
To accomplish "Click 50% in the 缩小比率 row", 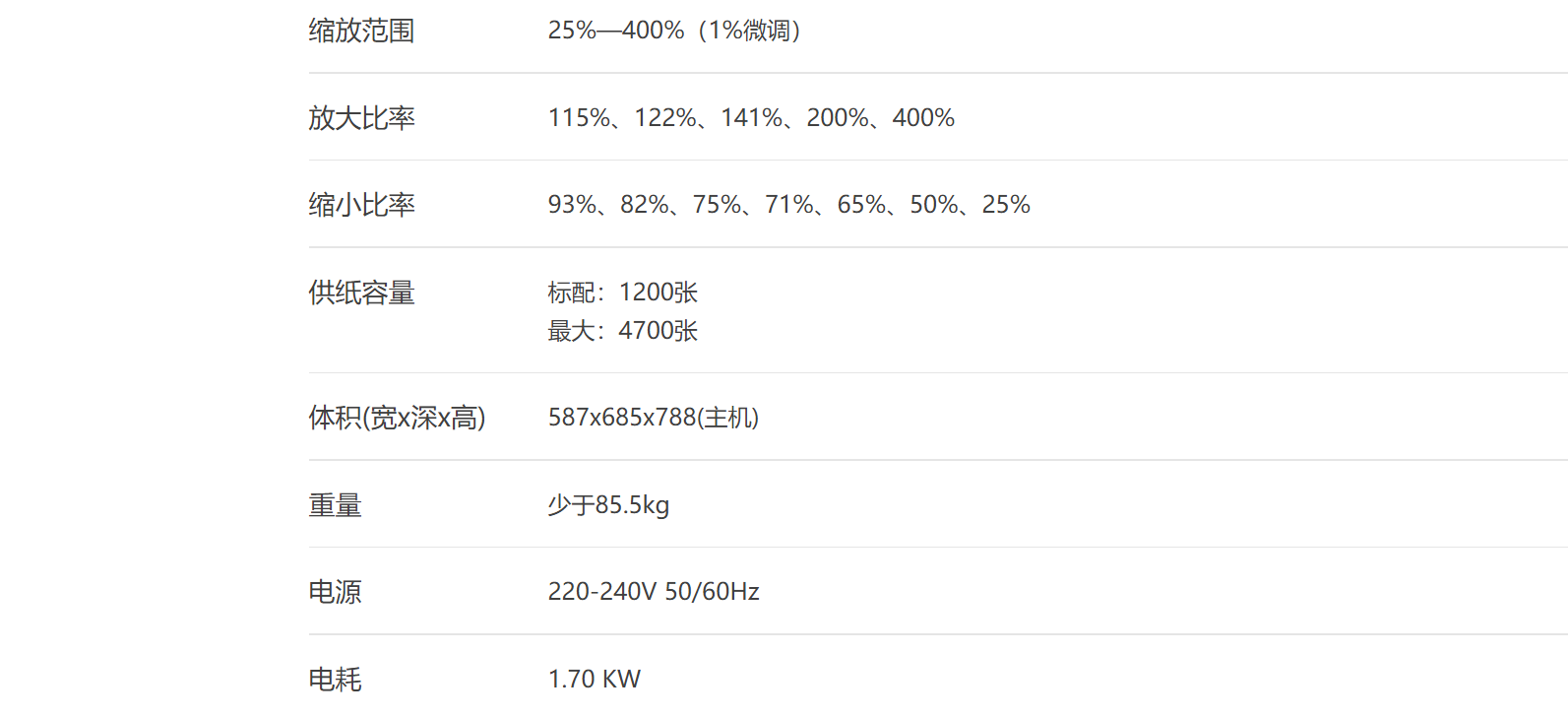I will click(934, 205).
